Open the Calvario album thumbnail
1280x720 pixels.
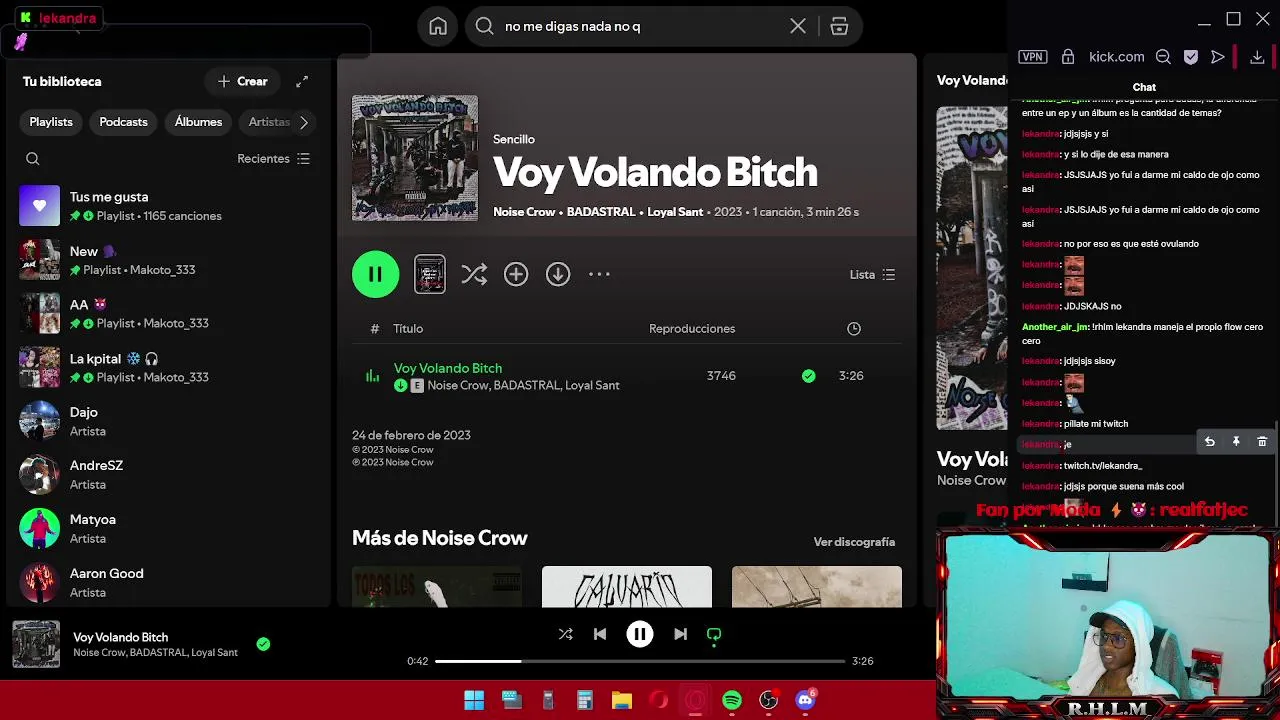[x=627, y=587]
